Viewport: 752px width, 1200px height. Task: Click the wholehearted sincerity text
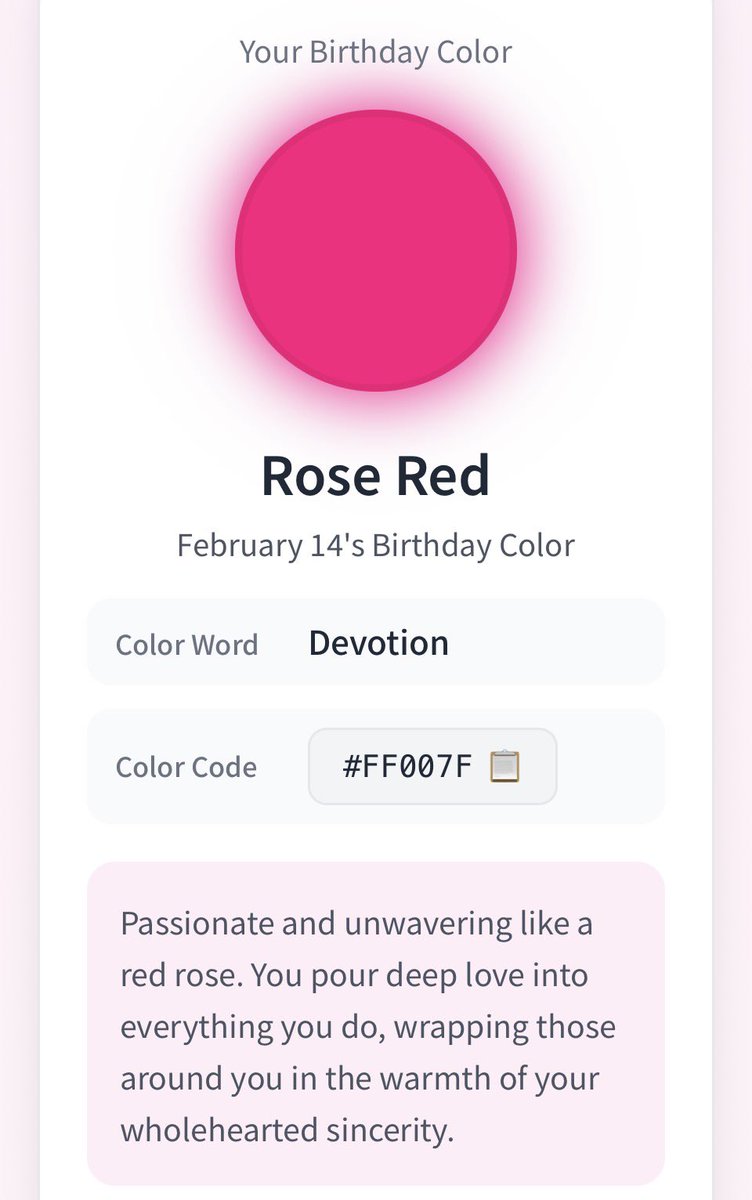click(287, 1131)
